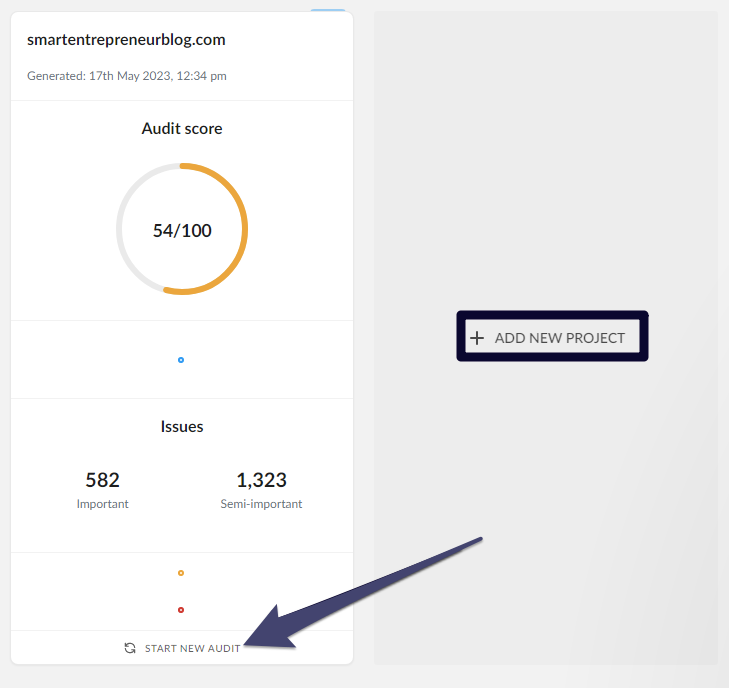729x688 pixels.
Task: Click the Semi-important label under 1,323
Action: click(x=261, y=504)
